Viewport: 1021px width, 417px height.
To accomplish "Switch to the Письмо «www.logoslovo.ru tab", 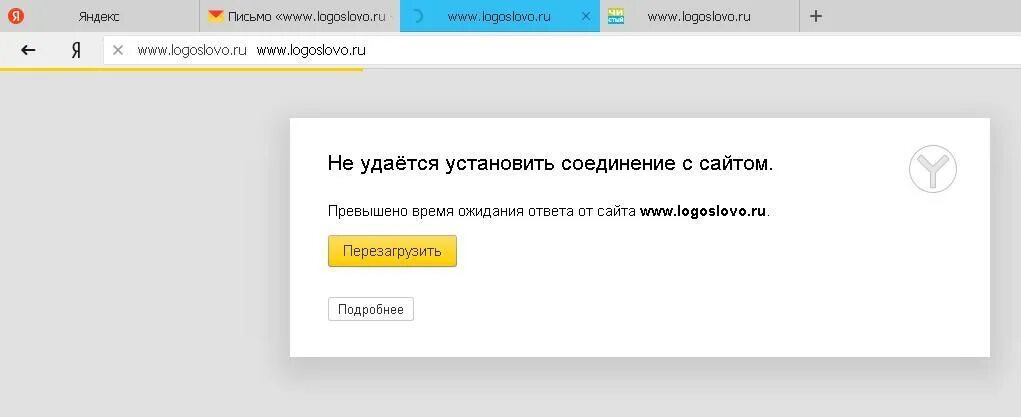I will point(300,16).
